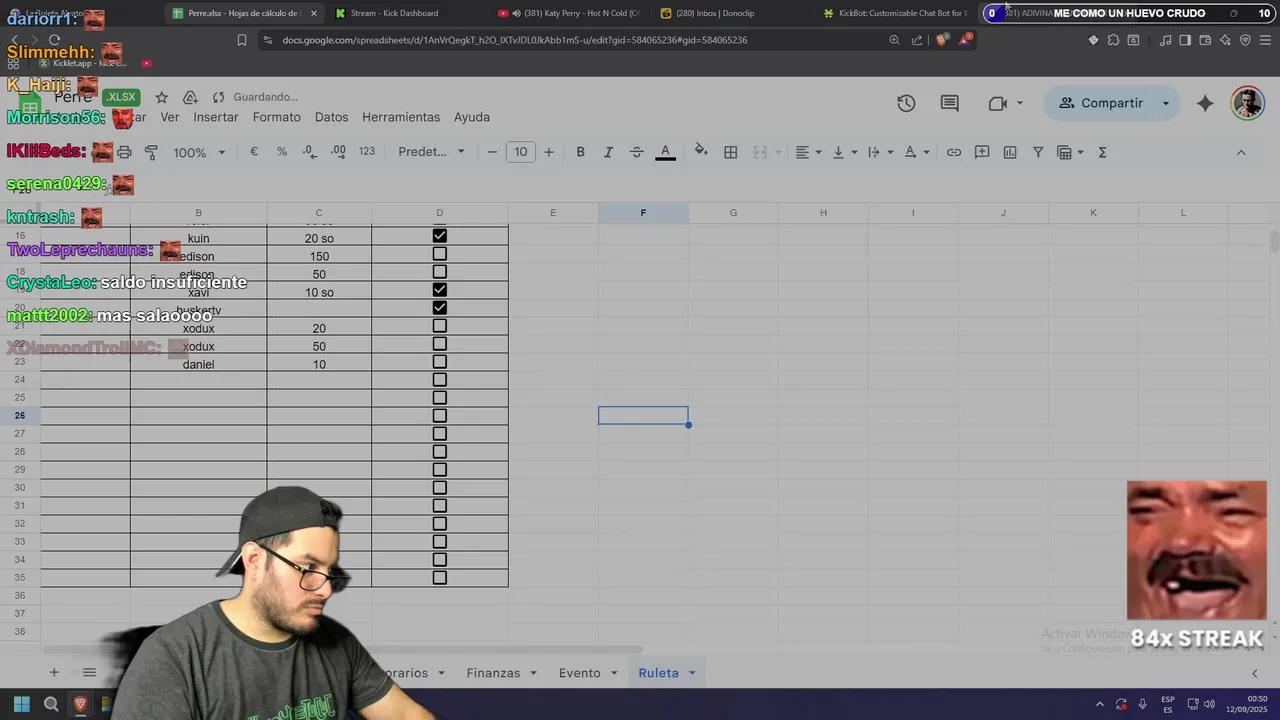Viewport: 1280px width, 720px height.
Task: Open the Compartir dropdown arrow
Action: coord(1165,103)
